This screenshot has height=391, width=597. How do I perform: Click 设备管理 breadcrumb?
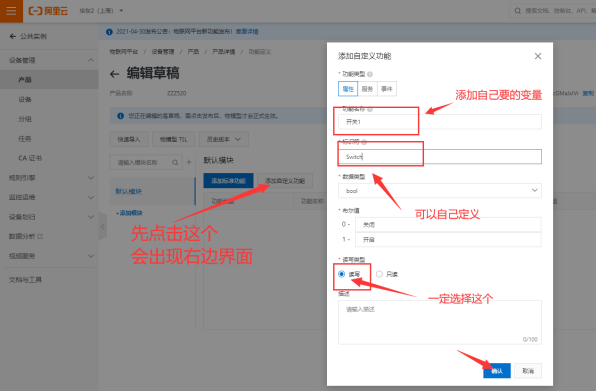click(163, 52)
